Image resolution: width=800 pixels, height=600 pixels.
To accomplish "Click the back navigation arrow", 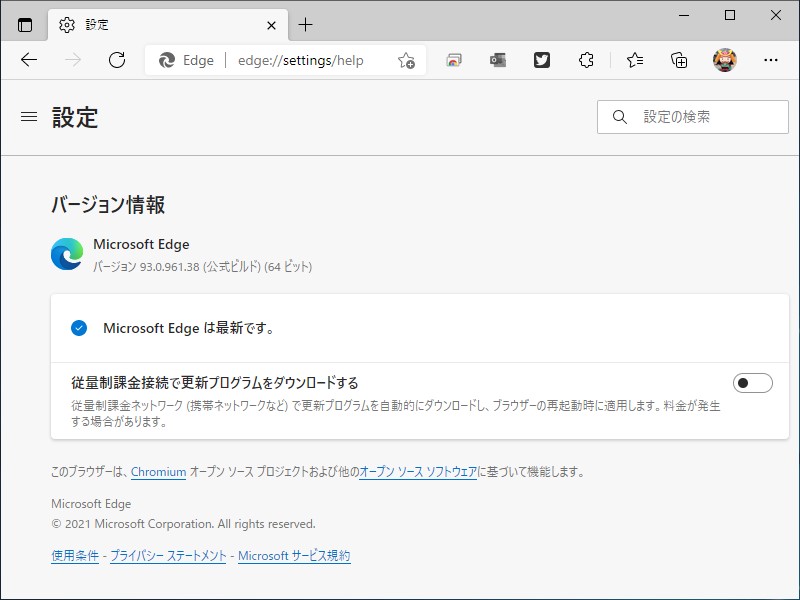I will click(x=29, y=60).
